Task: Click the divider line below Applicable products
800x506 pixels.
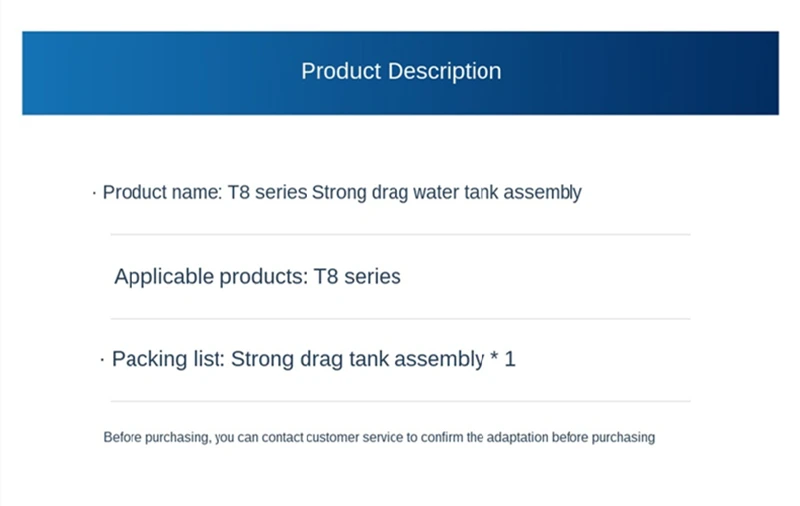Action: click(x=401, y=319)
